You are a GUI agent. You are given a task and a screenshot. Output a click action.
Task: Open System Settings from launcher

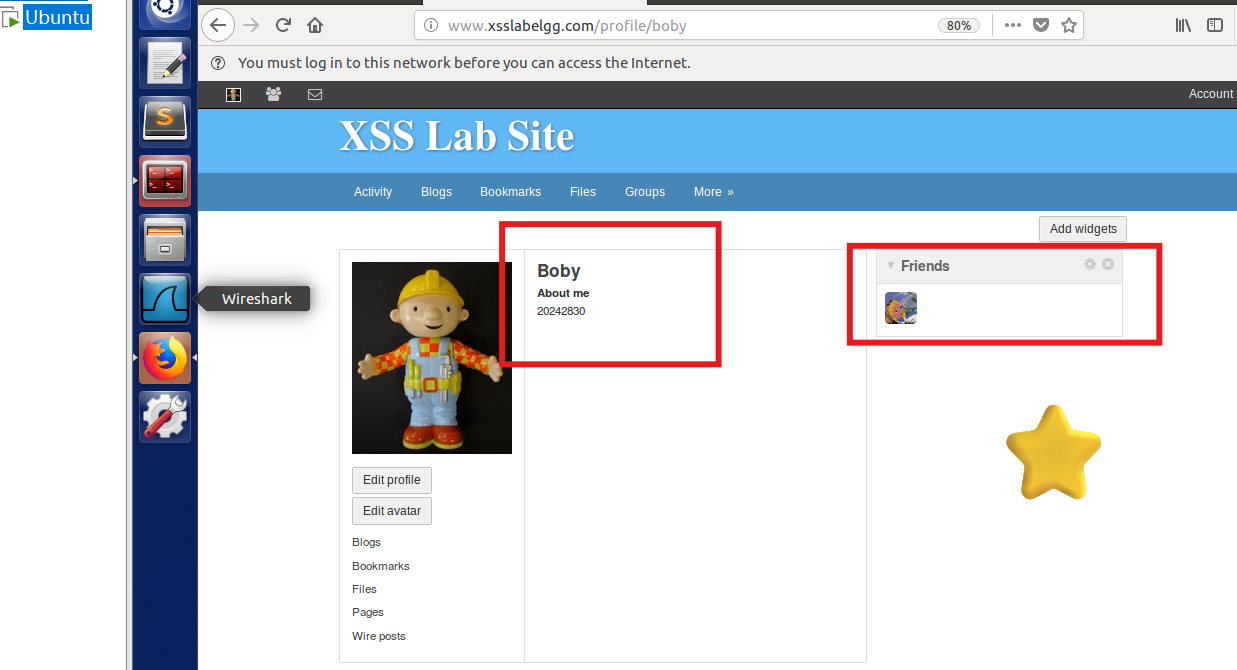click(x=165, y=417)
